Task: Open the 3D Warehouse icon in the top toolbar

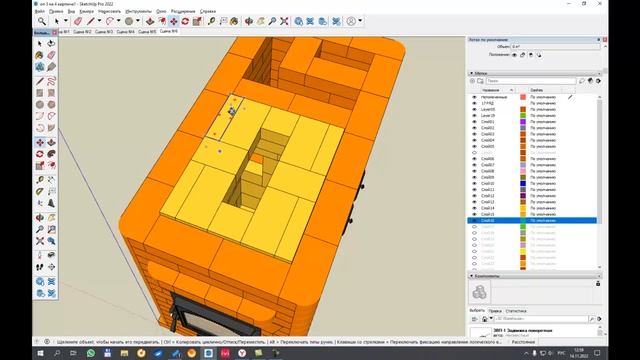Action: point(299,21)
